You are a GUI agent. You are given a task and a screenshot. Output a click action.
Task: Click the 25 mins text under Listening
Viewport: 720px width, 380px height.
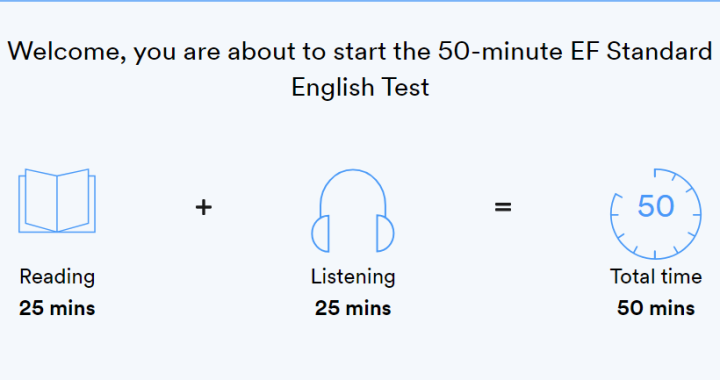pos(353,308)
